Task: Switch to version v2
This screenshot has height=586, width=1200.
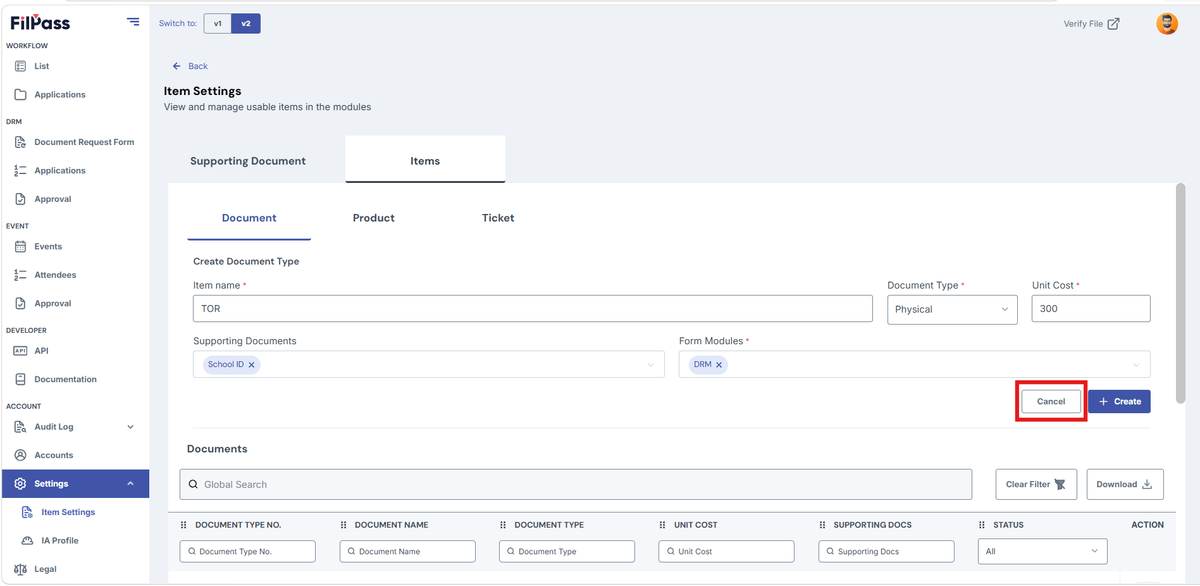Action: (246, 23)
